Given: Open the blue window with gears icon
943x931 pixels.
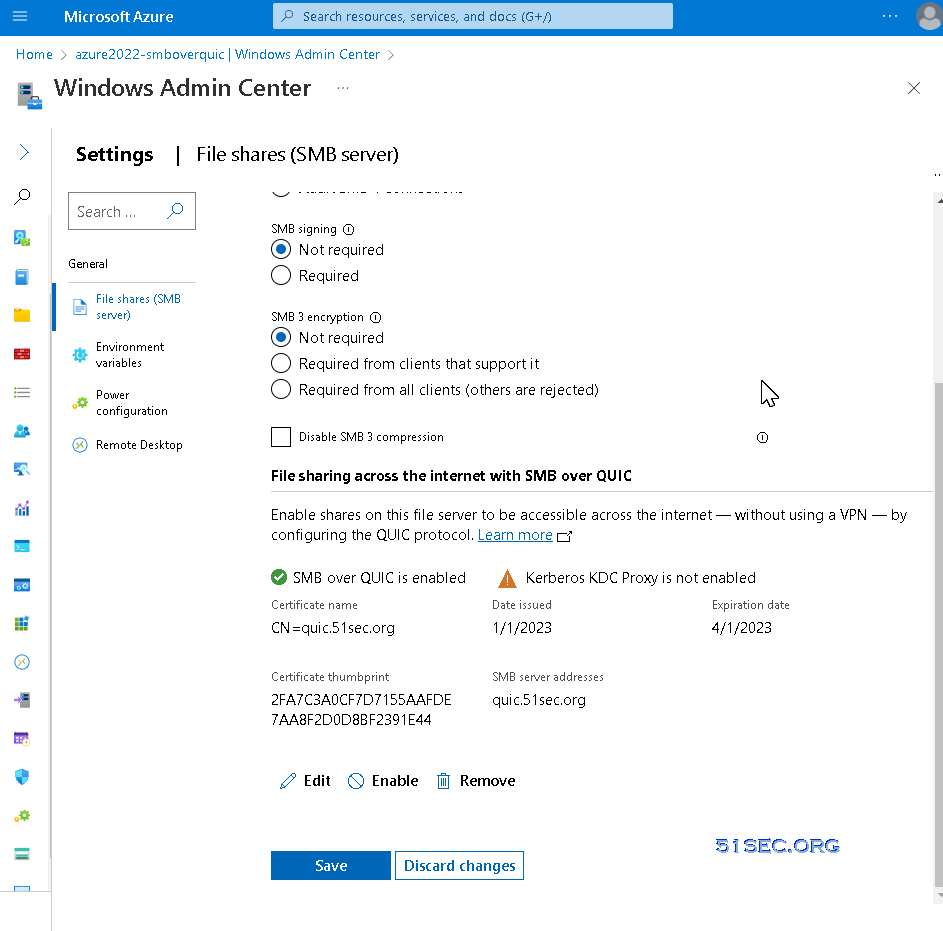Looking at the screenshot, I should click(22, 585).
